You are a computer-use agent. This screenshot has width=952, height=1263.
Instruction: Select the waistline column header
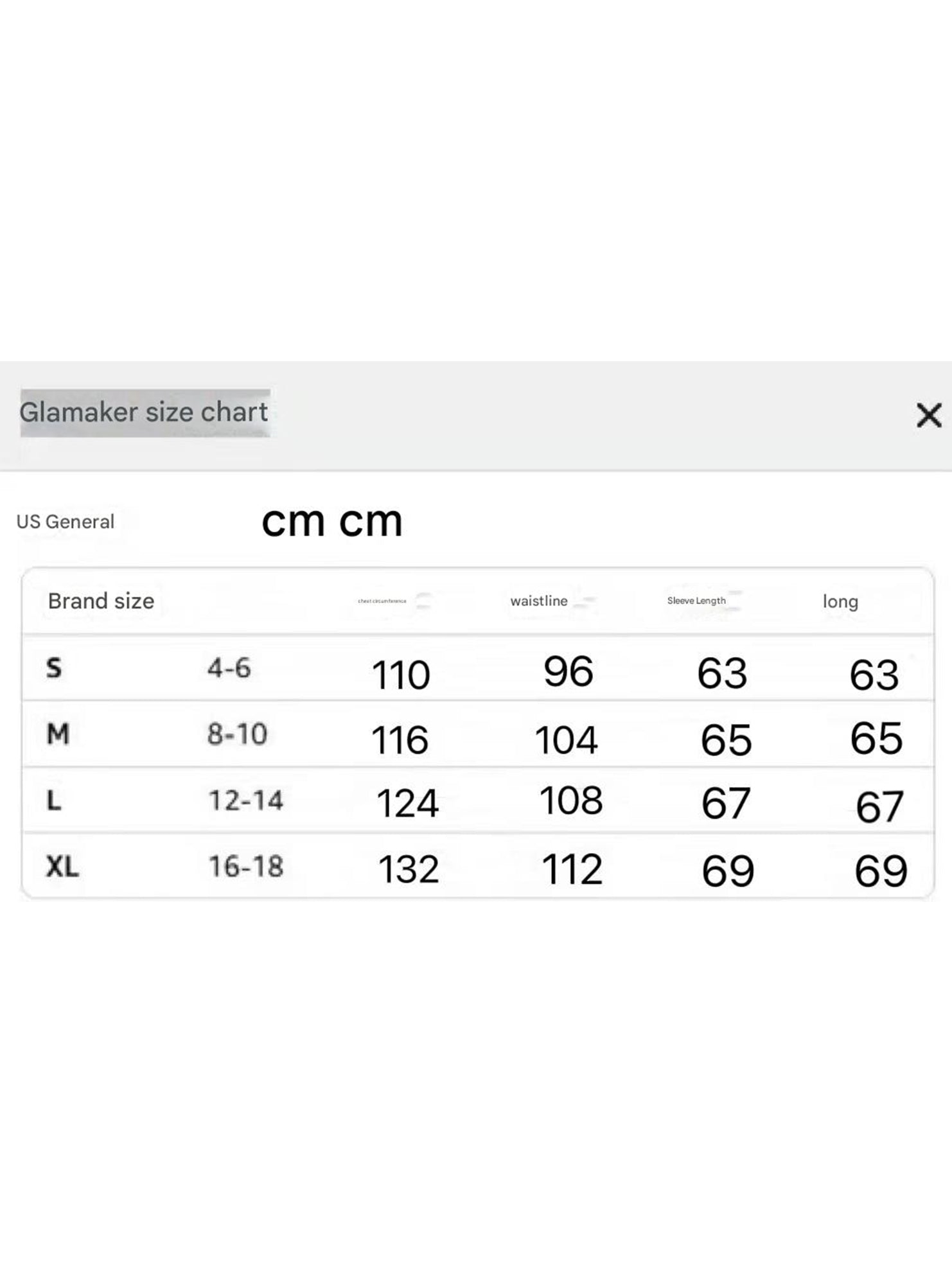pos(539,601)
